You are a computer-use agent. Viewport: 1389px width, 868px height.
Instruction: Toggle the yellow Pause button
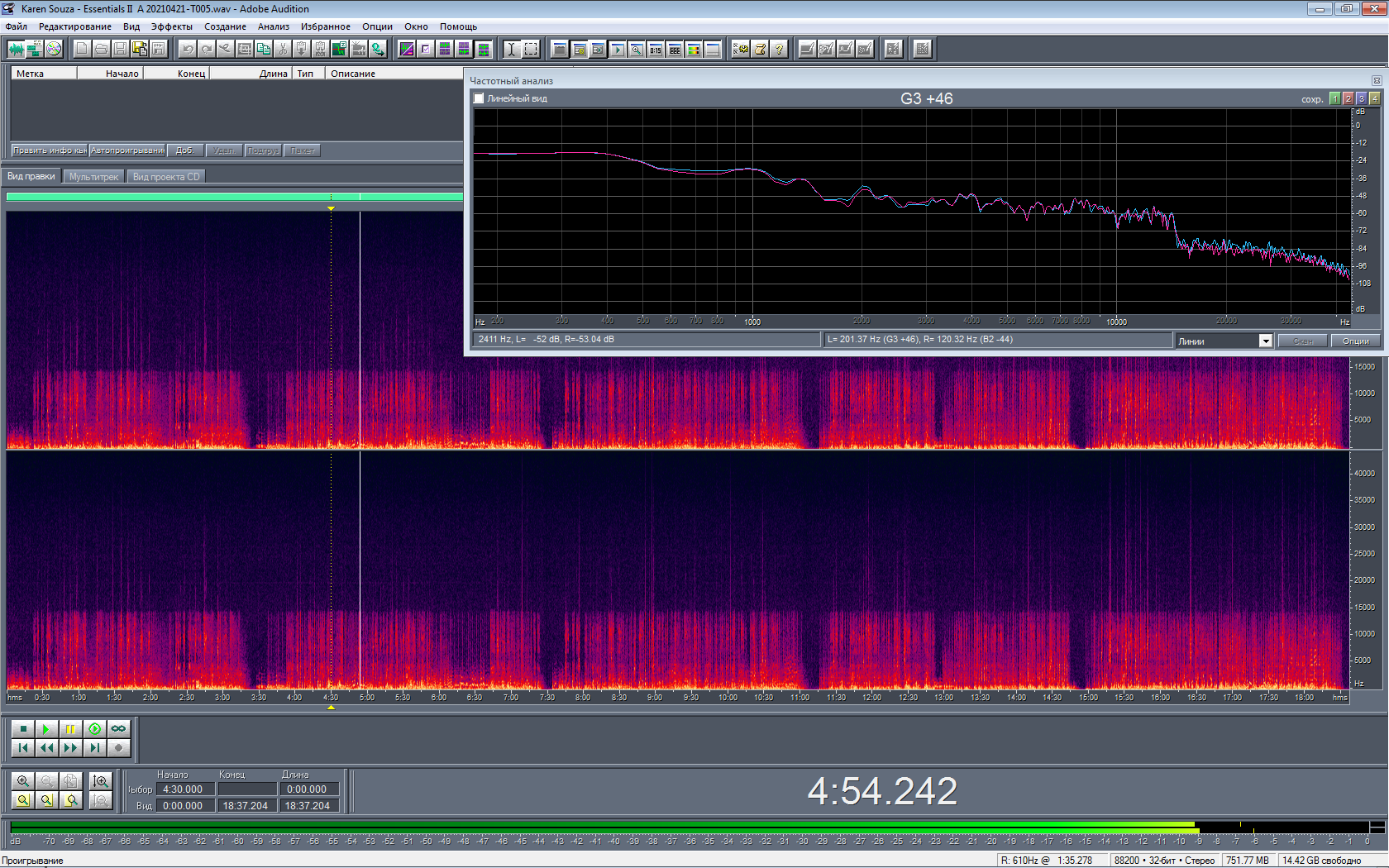70,728
